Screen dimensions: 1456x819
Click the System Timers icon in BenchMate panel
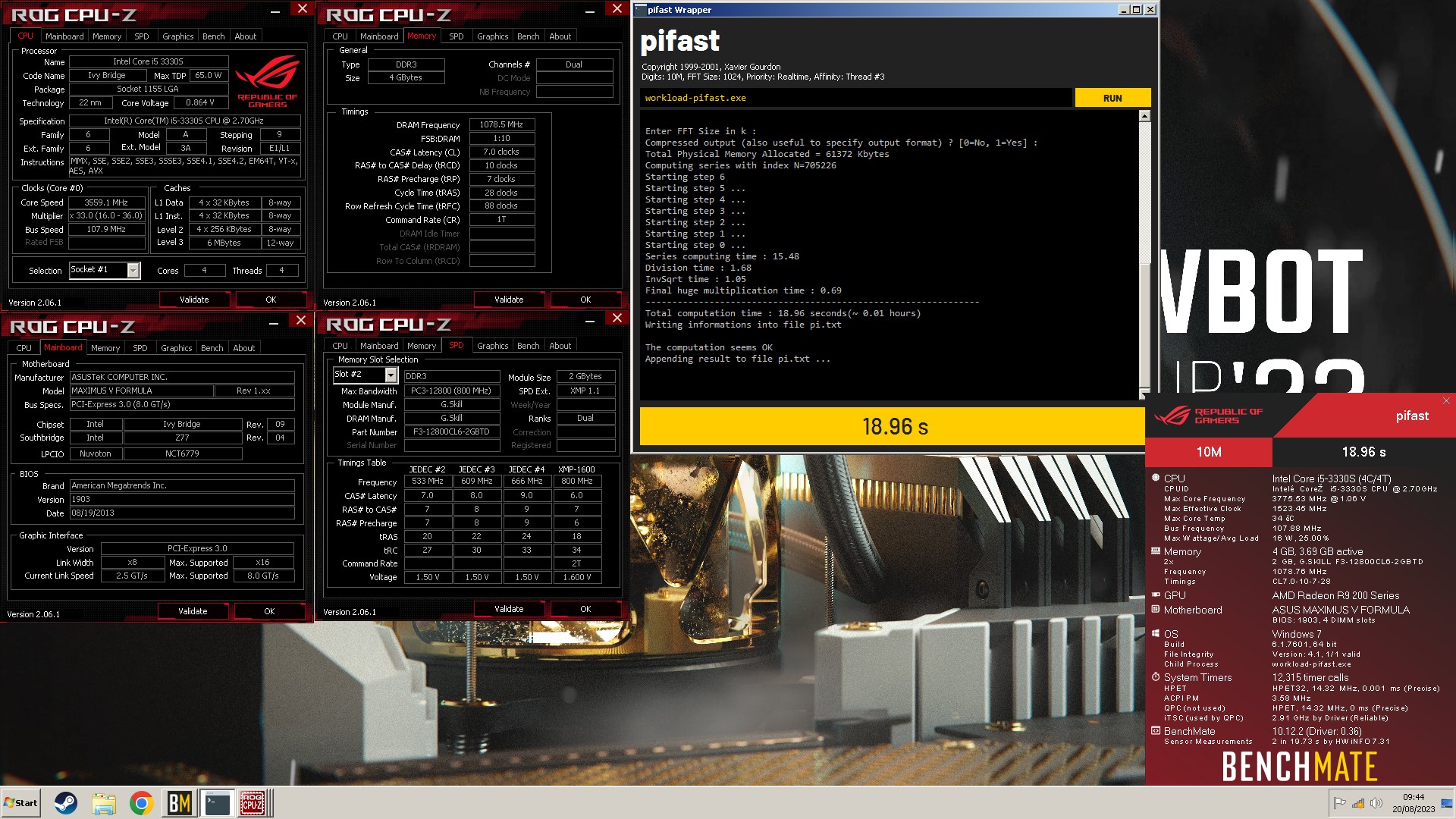[x=1156, y=676]
